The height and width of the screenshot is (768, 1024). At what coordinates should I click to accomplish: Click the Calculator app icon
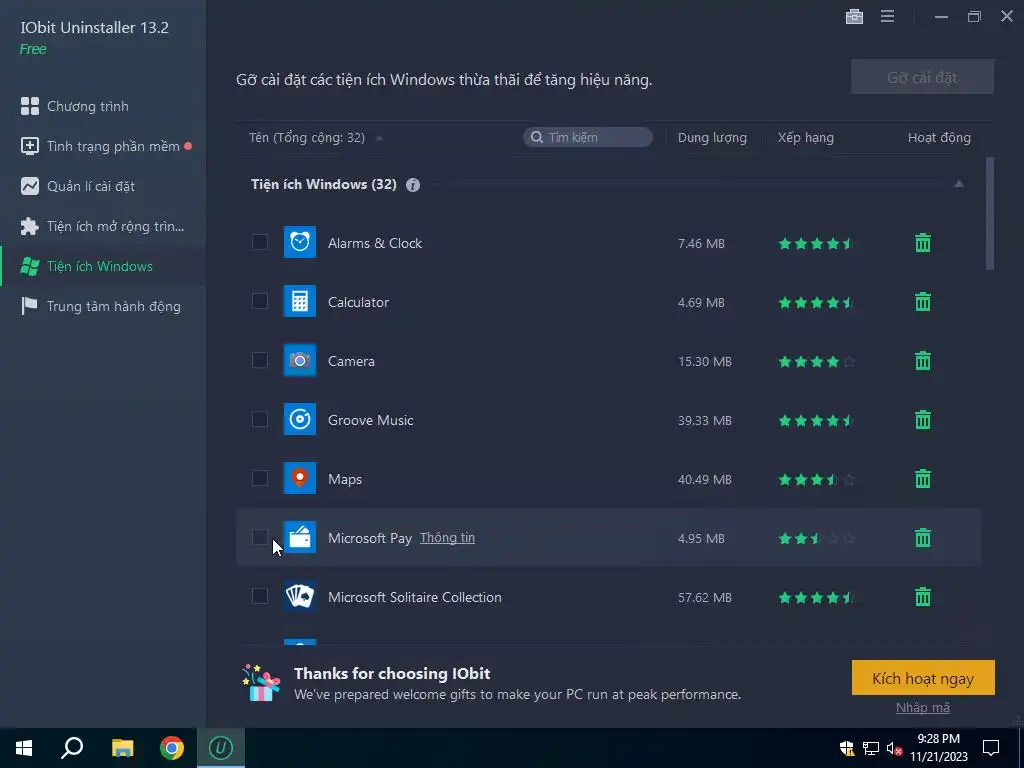point(300,301)
